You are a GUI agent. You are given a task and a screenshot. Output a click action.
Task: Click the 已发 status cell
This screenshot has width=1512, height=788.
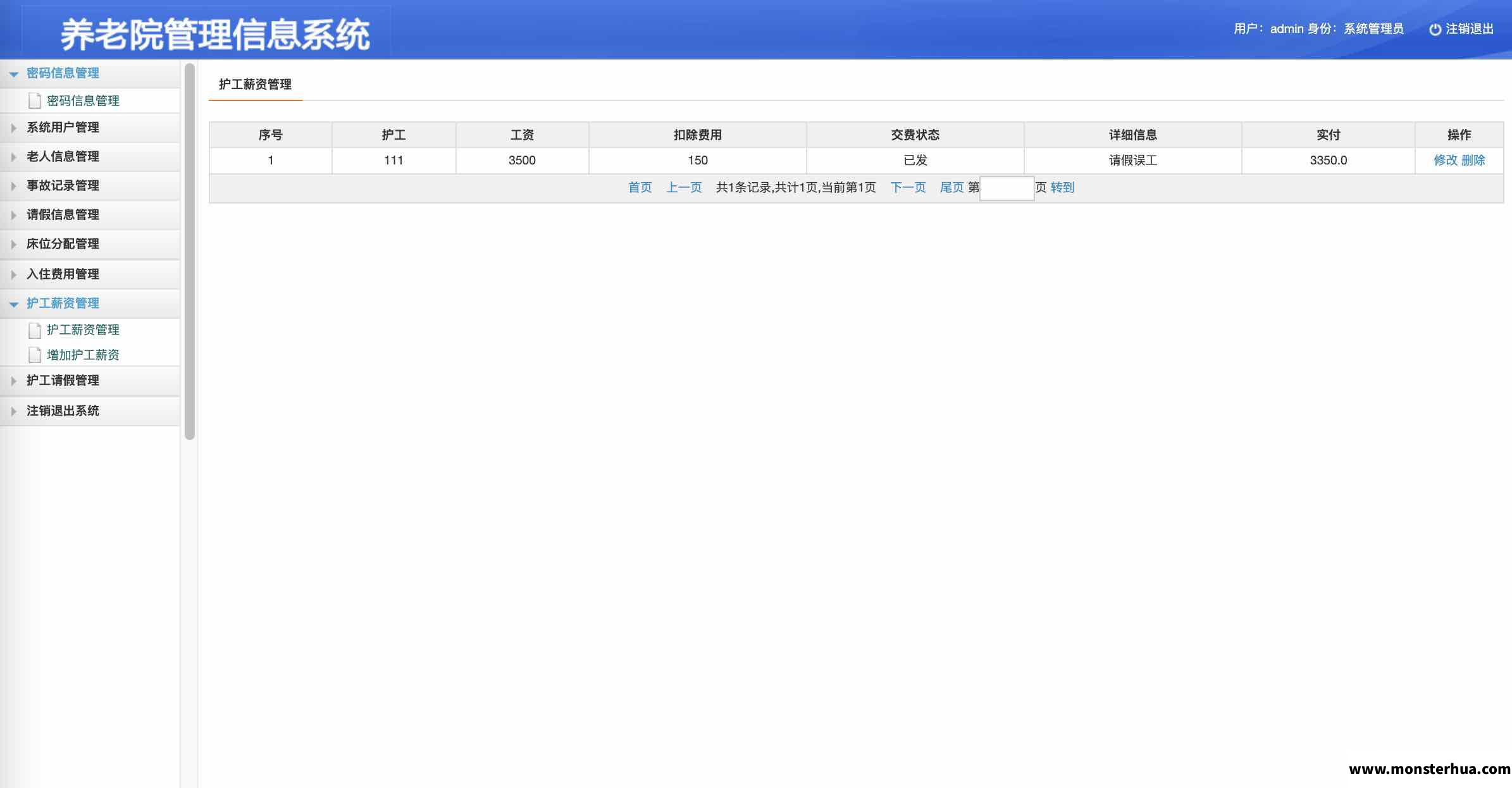(x=915, y=161)
